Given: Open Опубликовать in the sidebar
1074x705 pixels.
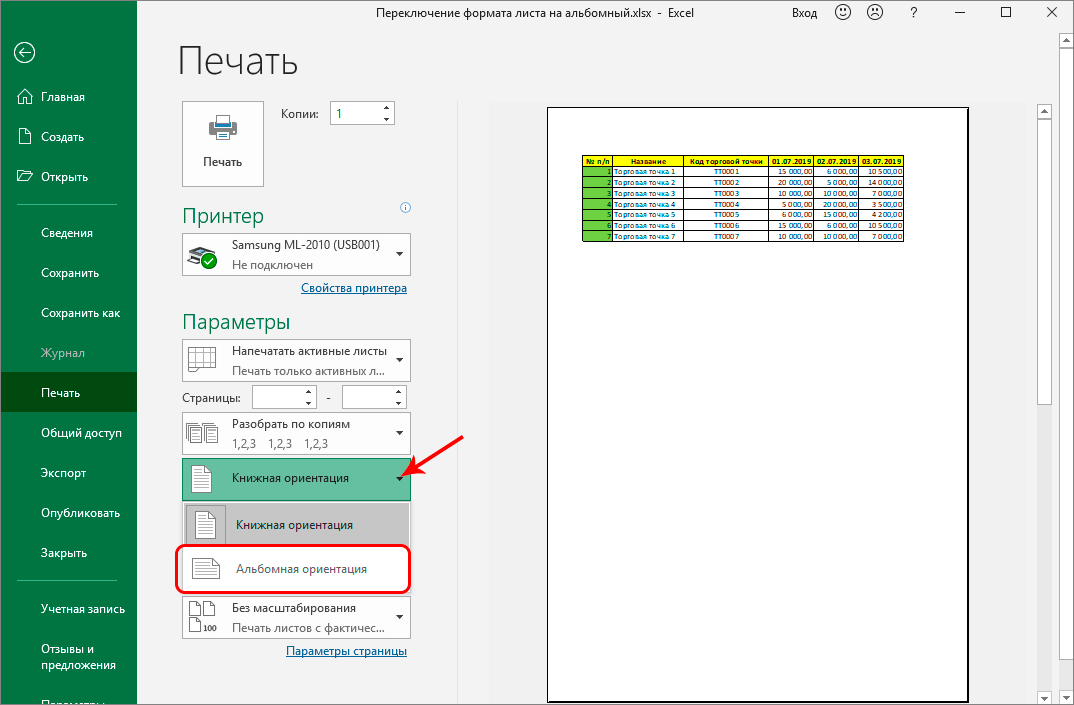Looking at the screenshot, I should [81, 513].
